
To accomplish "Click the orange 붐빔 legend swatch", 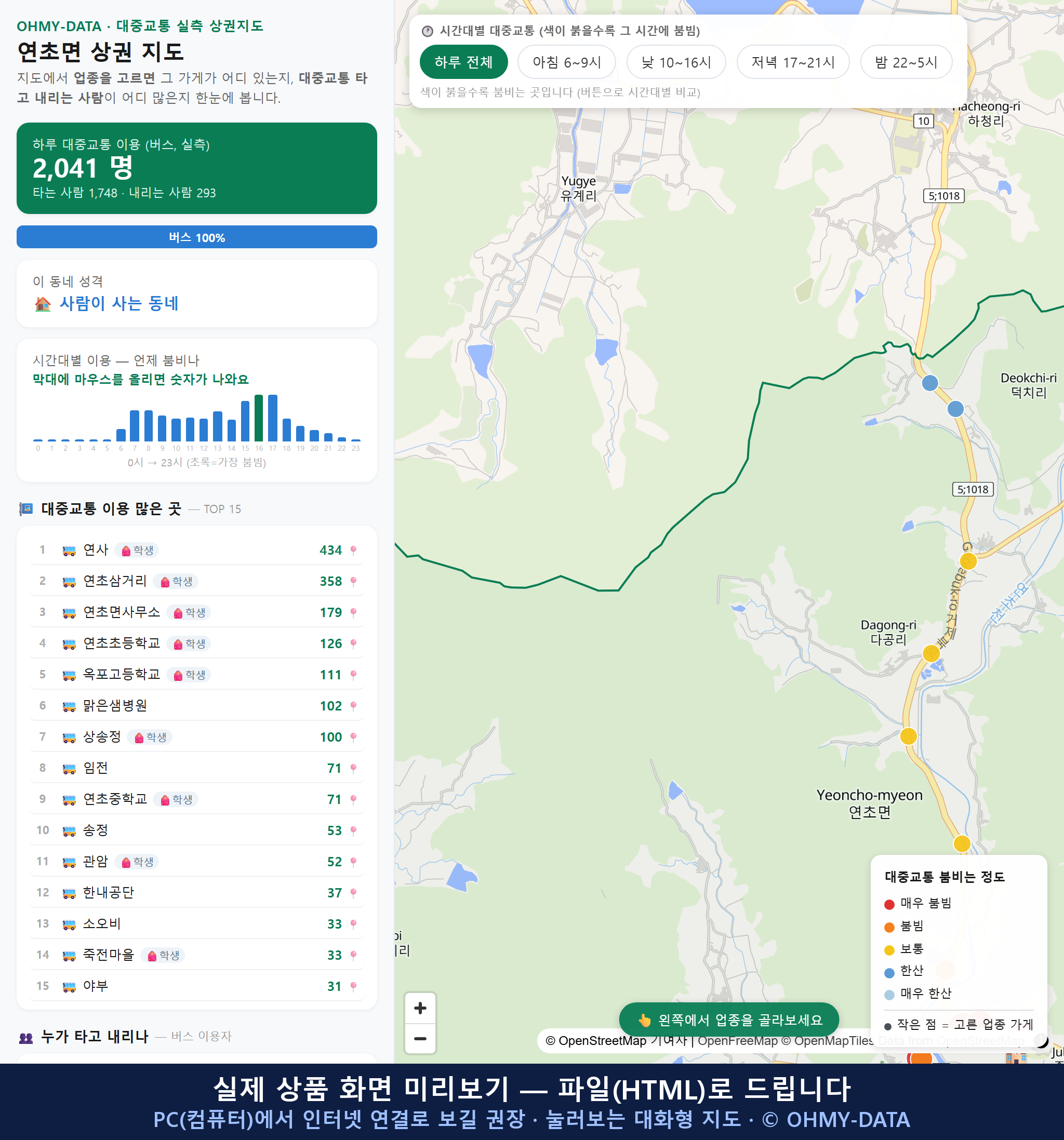I will [x=889, y=927].
